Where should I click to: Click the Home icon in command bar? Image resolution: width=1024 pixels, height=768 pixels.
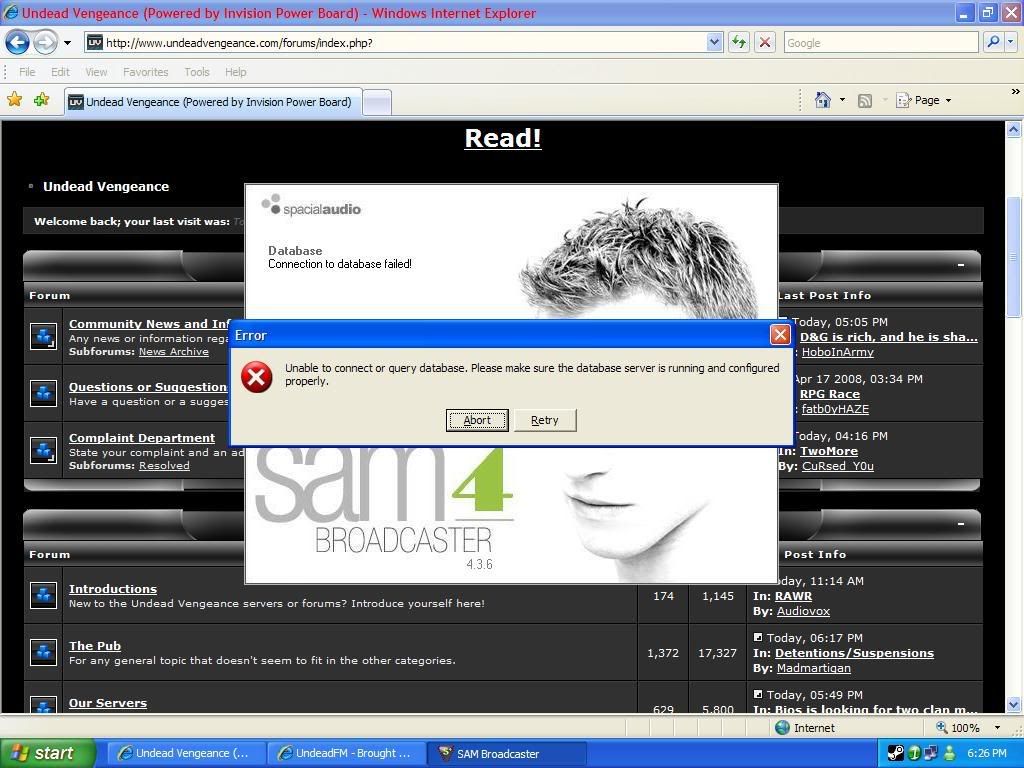[823, 100]
